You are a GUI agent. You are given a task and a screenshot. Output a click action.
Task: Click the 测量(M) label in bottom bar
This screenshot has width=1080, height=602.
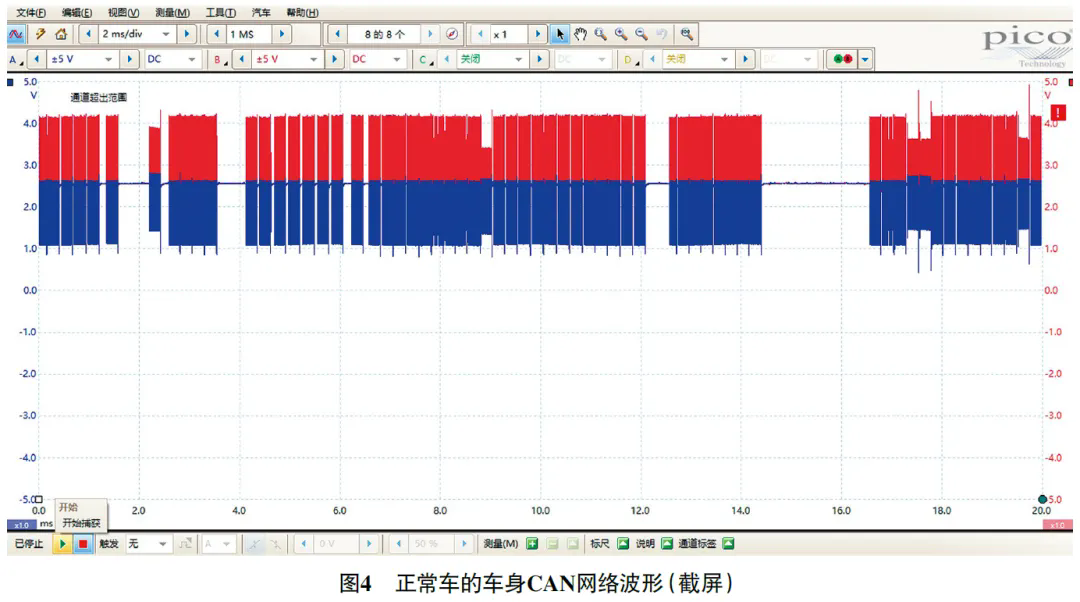click(500, 544)
